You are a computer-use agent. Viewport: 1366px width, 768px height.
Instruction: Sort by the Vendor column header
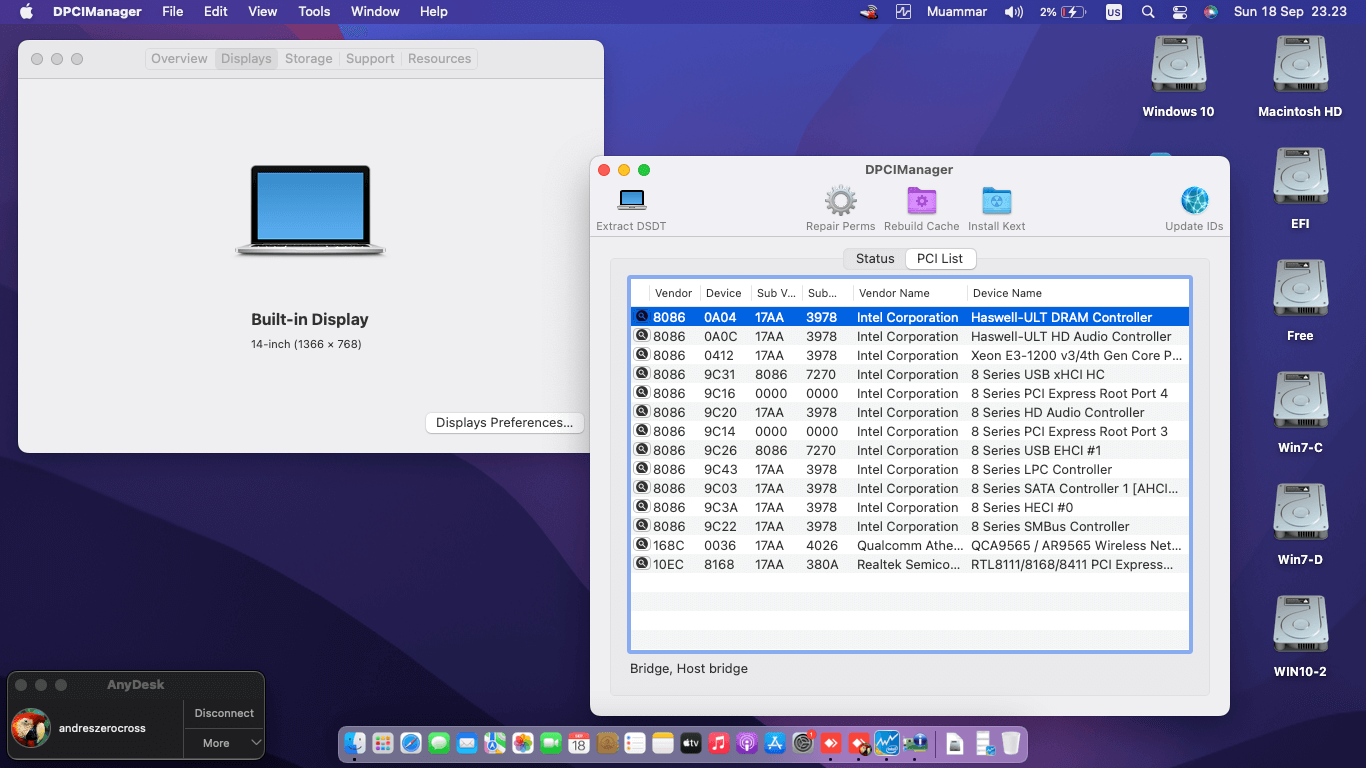[x=674, y=293]
